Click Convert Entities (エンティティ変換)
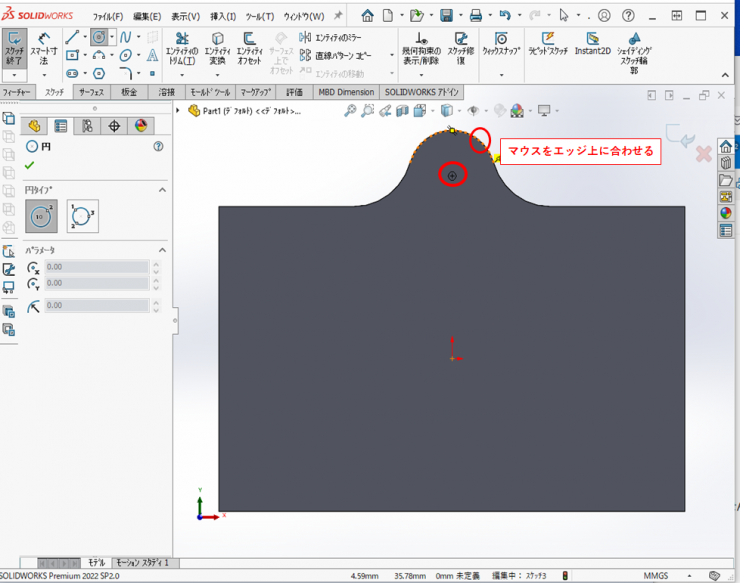Viewport: 740px width, 583px height. (x=217, y=49)
